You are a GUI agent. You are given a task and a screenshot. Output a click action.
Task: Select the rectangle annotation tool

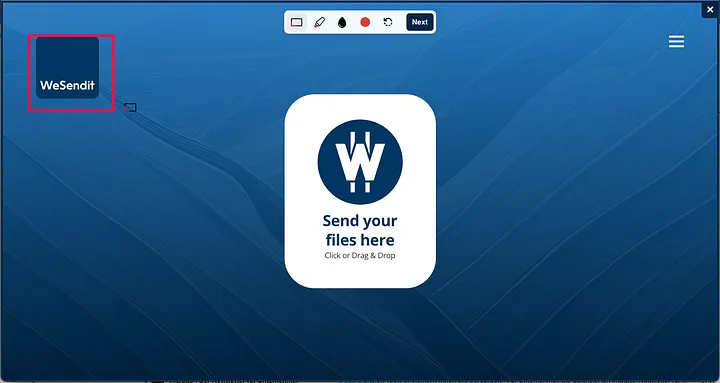point(297,22)
